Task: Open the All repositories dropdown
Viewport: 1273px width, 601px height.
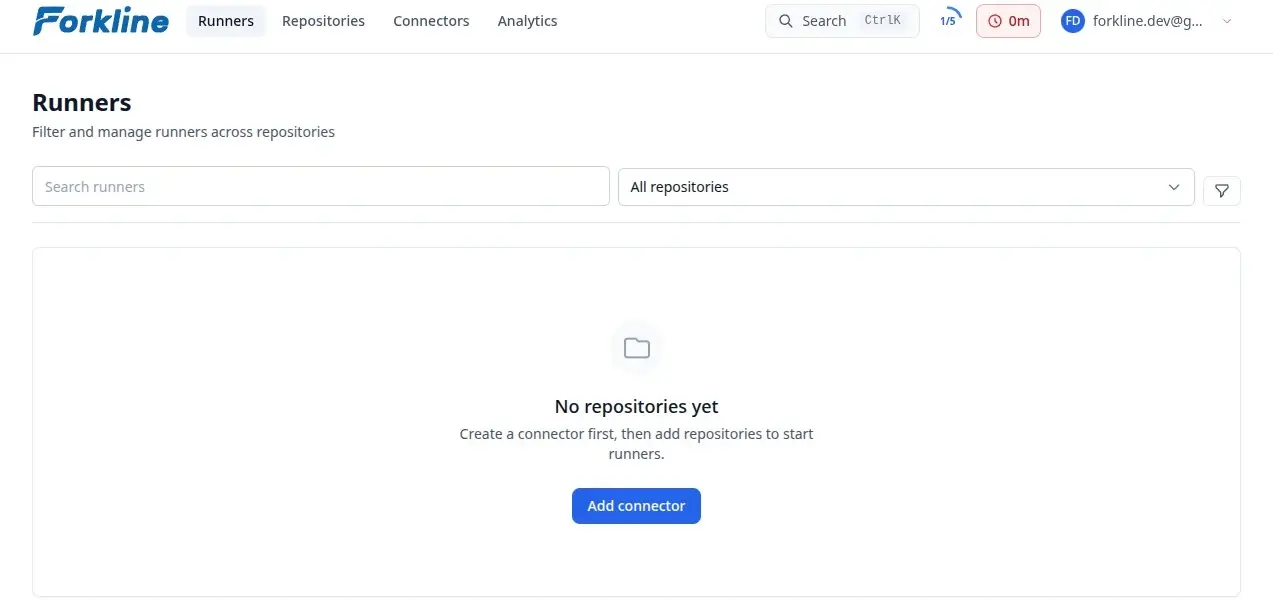Action: (x=907, y=187)
